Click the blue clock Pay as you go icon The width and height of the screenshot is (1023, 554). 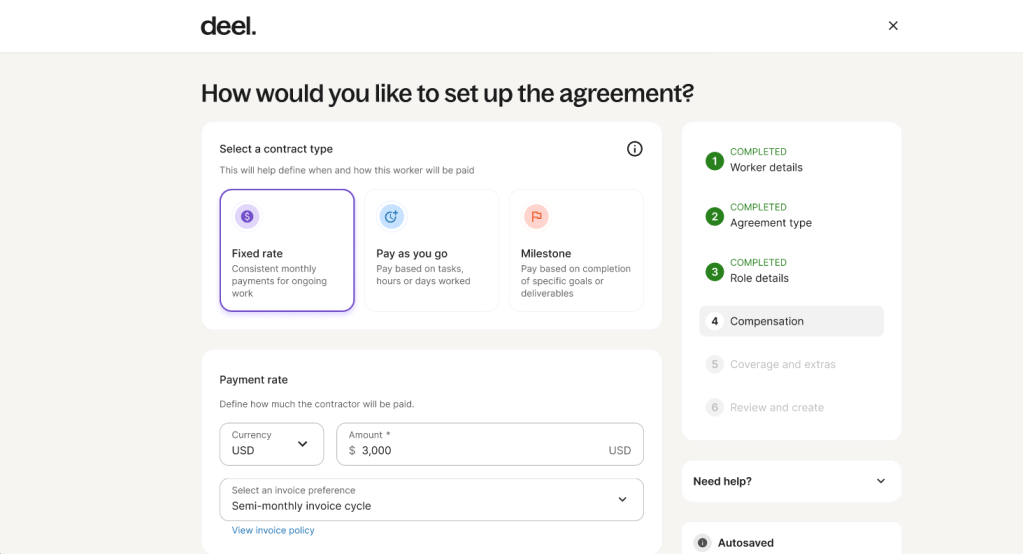click(391, 216)
